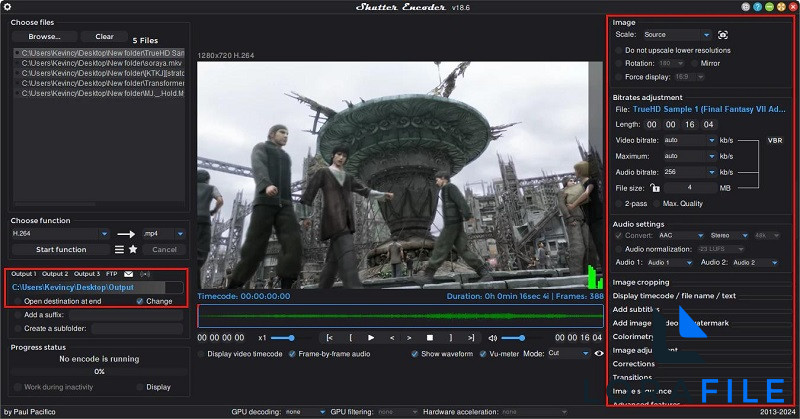Click the leftmost gray round title-bar icon
Viewport: 800px width, 419px height.
click(746, 7)
